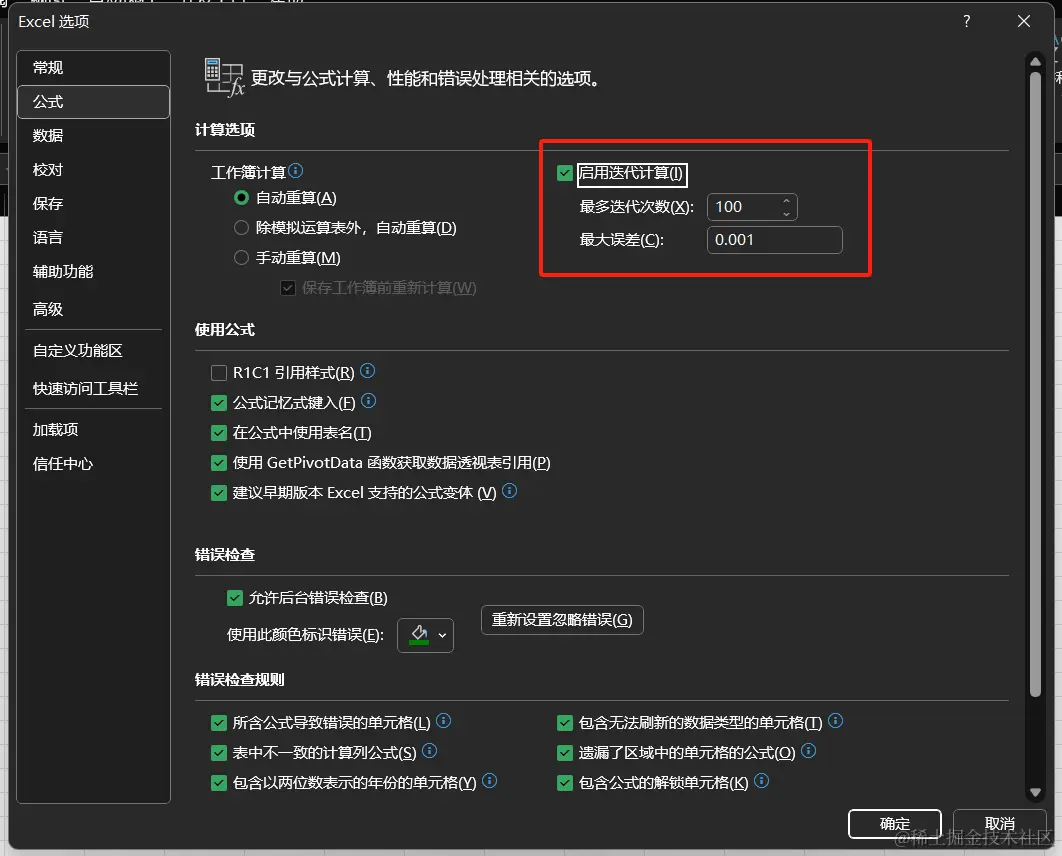Click info icon beside 公式记忆式键入
The width and height of the screenshot is (1062, 856).
368,401
